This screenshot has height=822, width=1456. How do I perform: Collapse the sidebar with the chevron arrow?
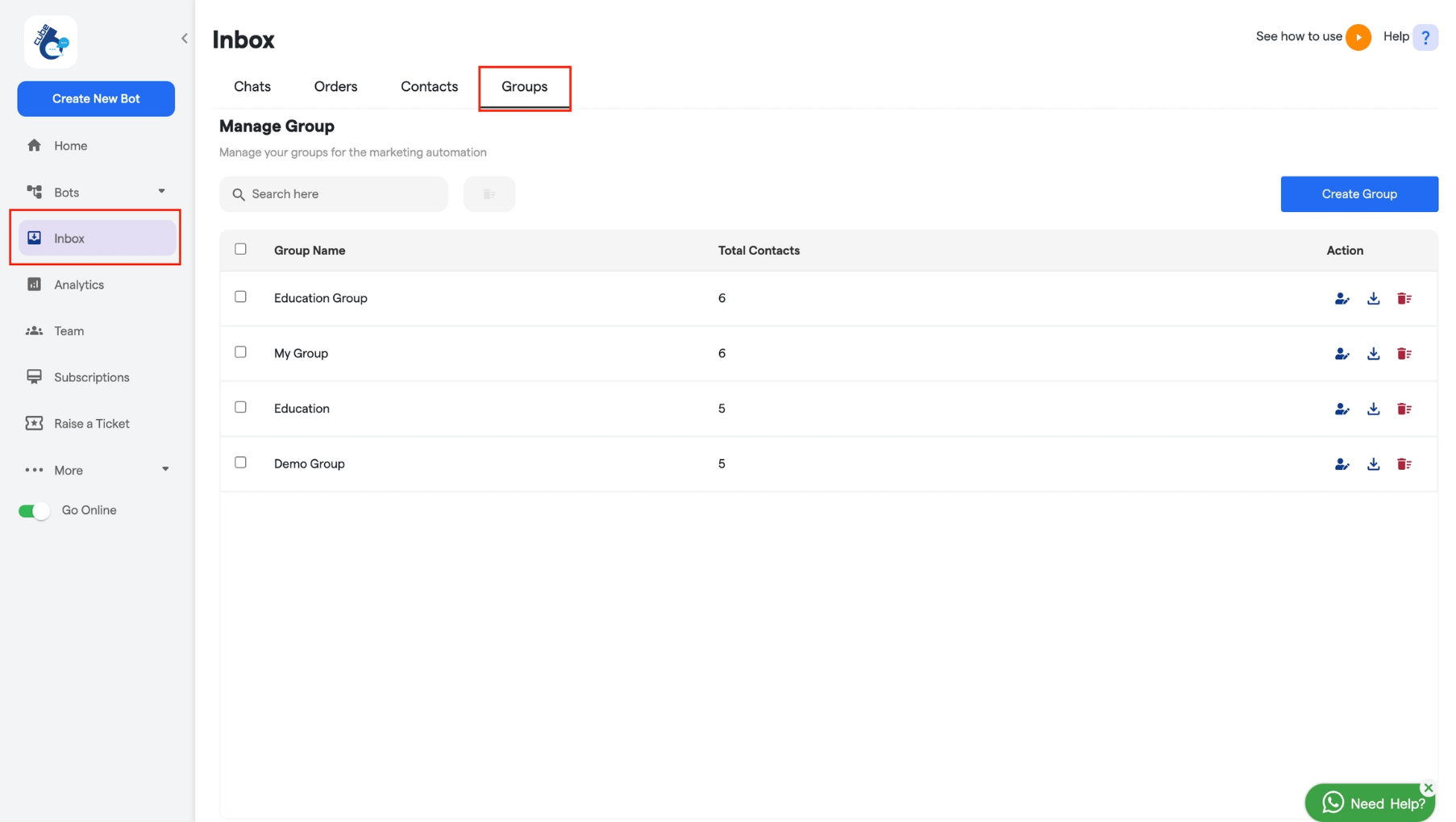184,38
